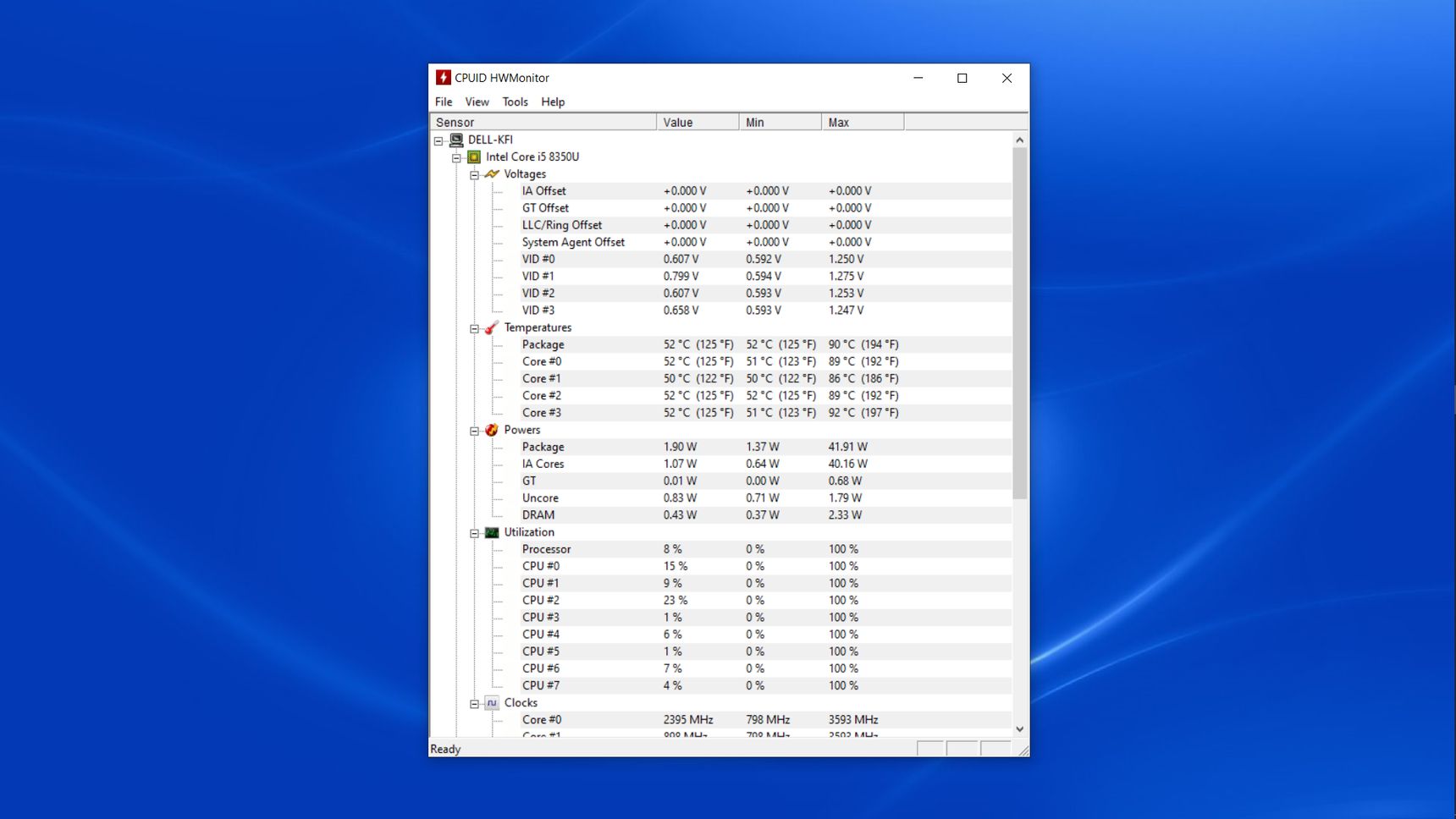The width and height of the screenshot is (1456, 819).
Task: Click the 2395 MHz clock value
Action: (x=688, y=720)
